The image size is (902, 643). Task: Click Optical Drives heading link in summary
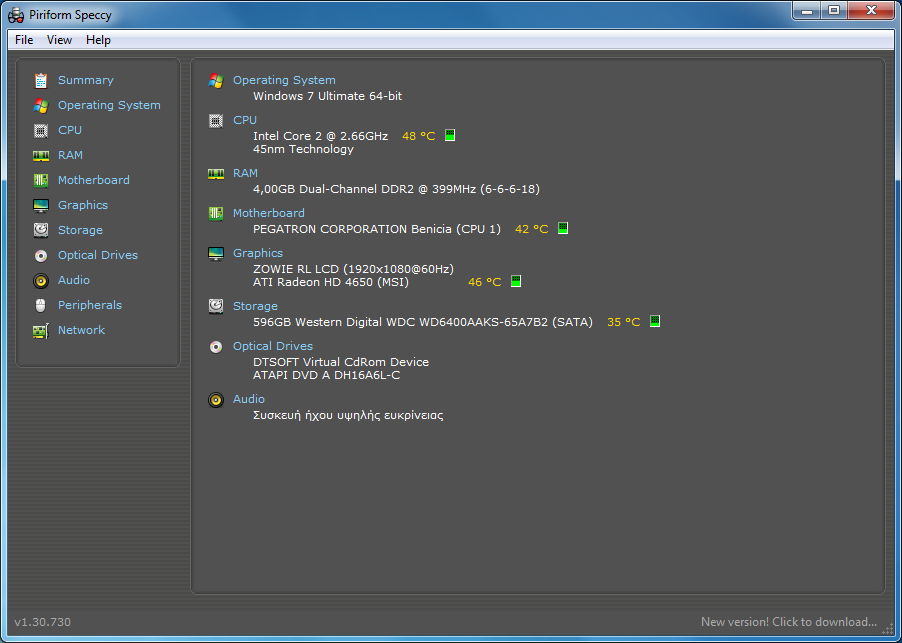click(273, 346)
